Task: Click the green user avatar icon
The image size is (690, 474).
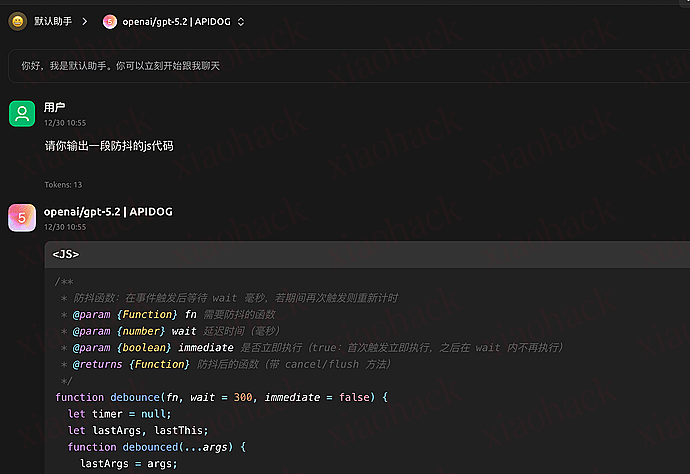Action: 22,113
